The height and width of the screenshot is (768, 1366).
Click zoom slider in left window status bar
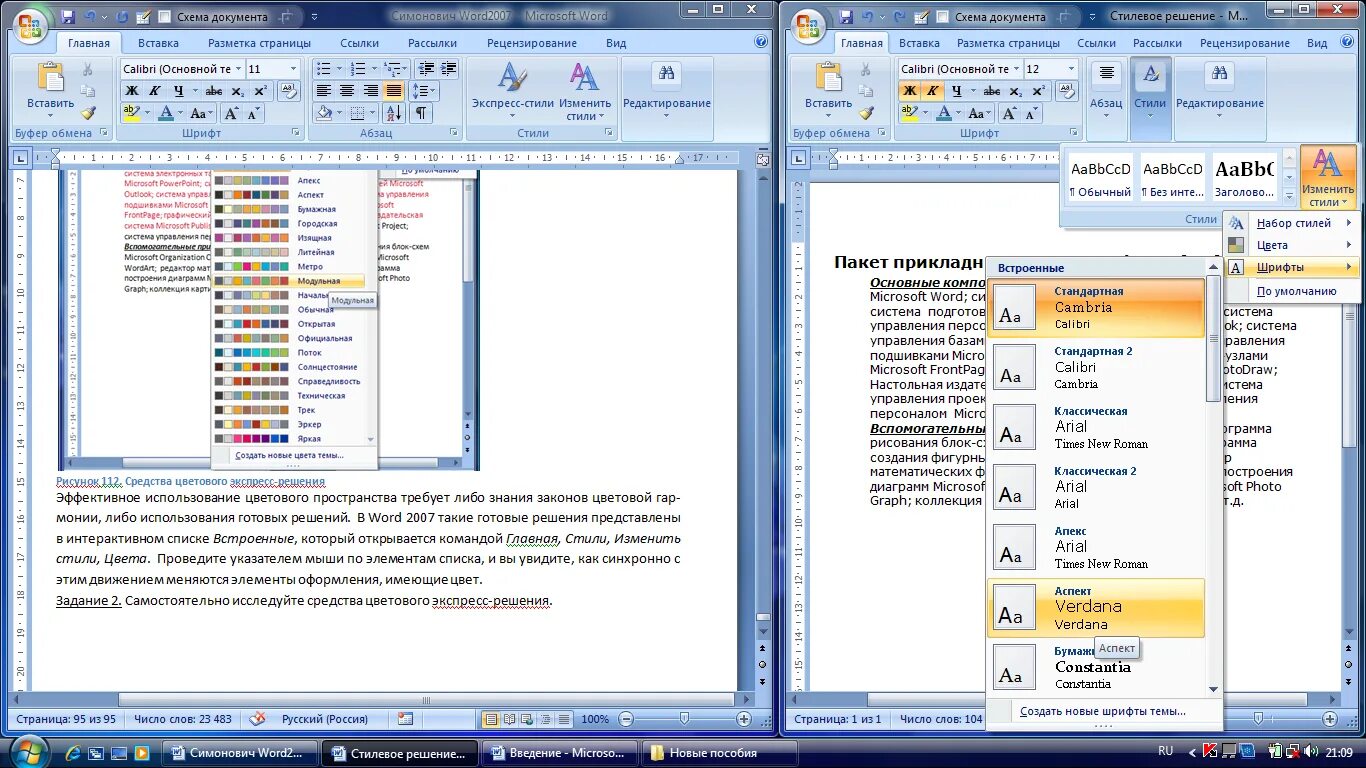[x=684, y=719]
